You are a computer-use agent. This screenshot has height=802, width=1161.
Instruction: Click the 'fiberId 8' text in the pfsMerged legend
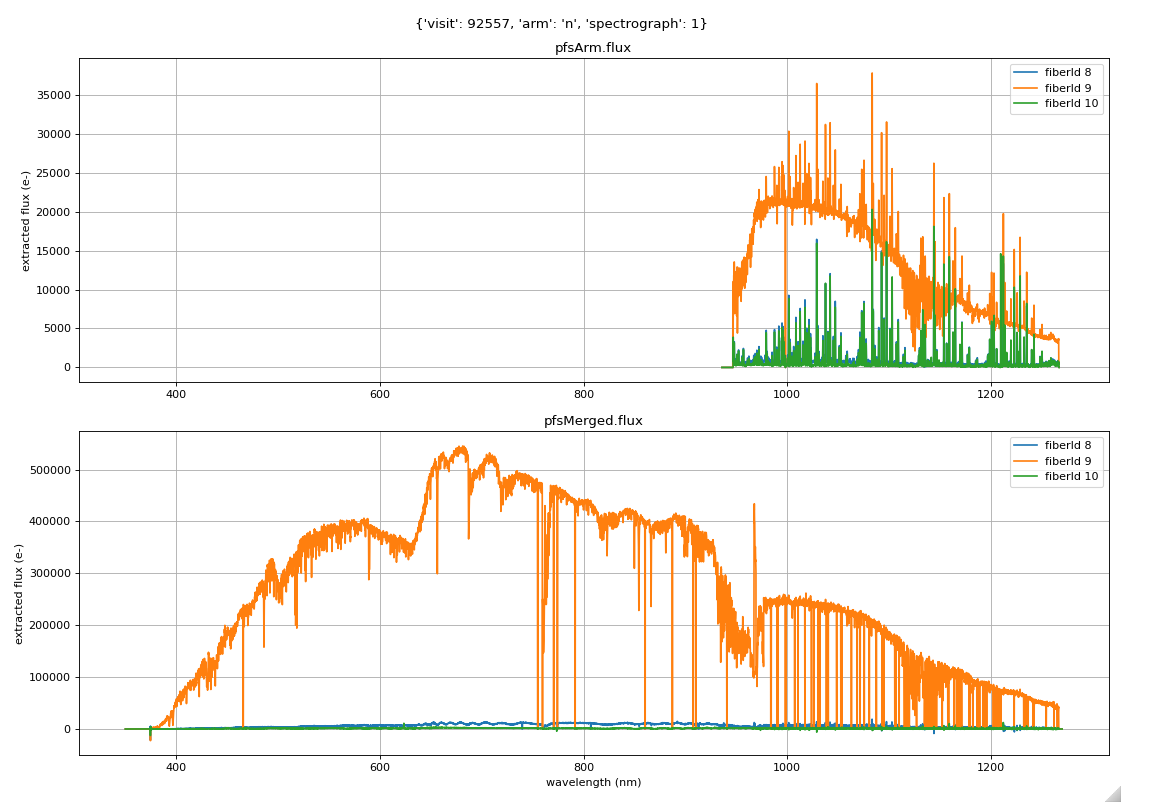pyautogui.click(x=1067, y=445)
